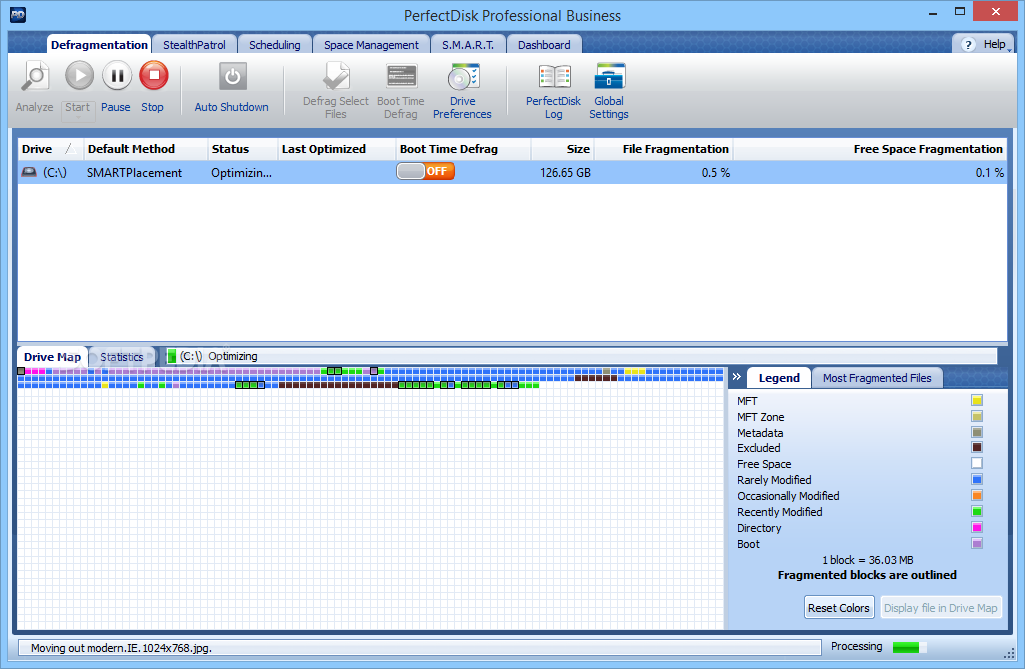The width and height of the screenshot is (1025, 669).
Task: Switch to the Statistics tab
Action: pos(122,357)
